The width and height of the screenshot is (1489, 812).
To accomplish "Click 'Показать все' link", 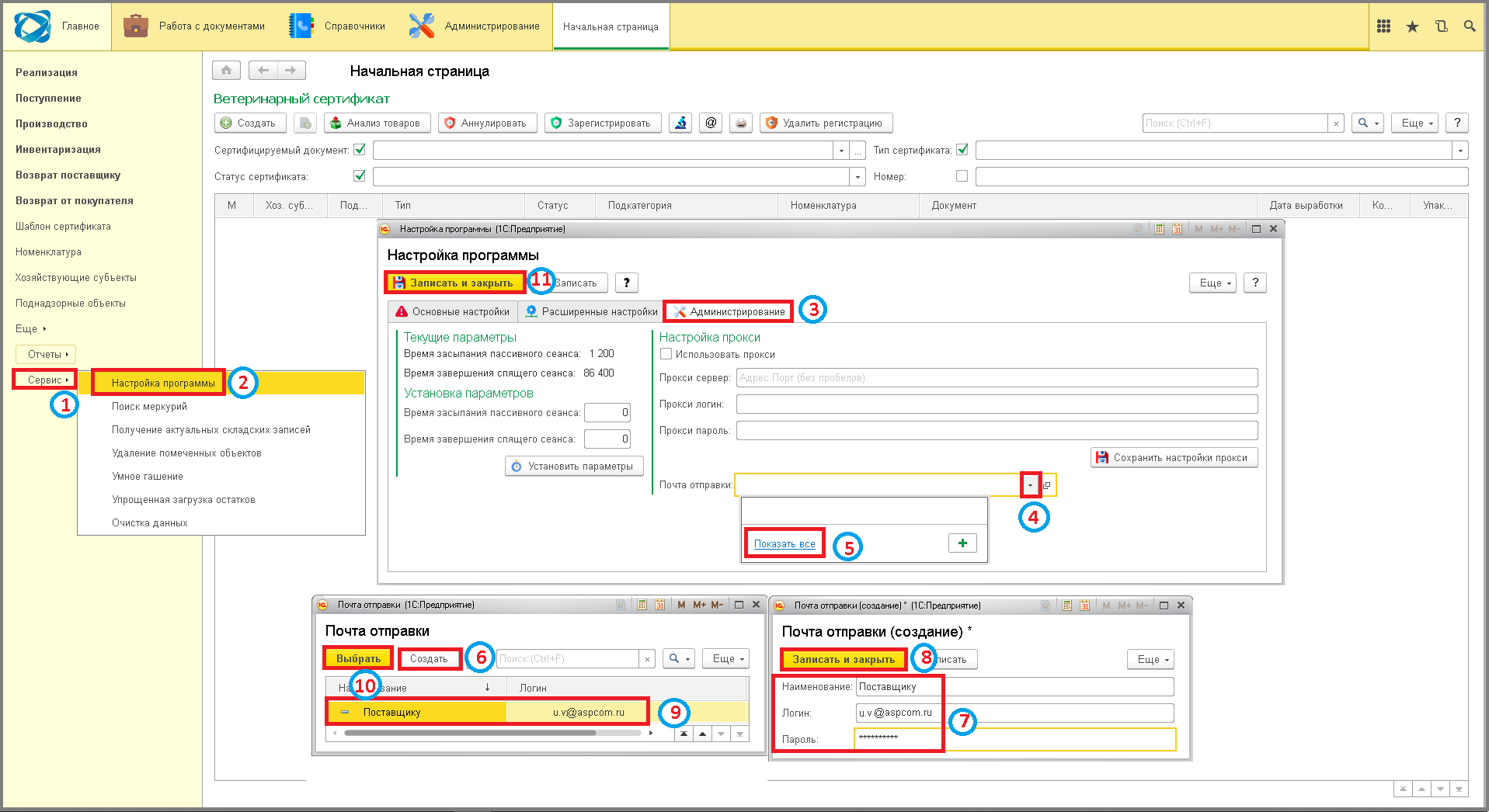I will coord(785,543).
